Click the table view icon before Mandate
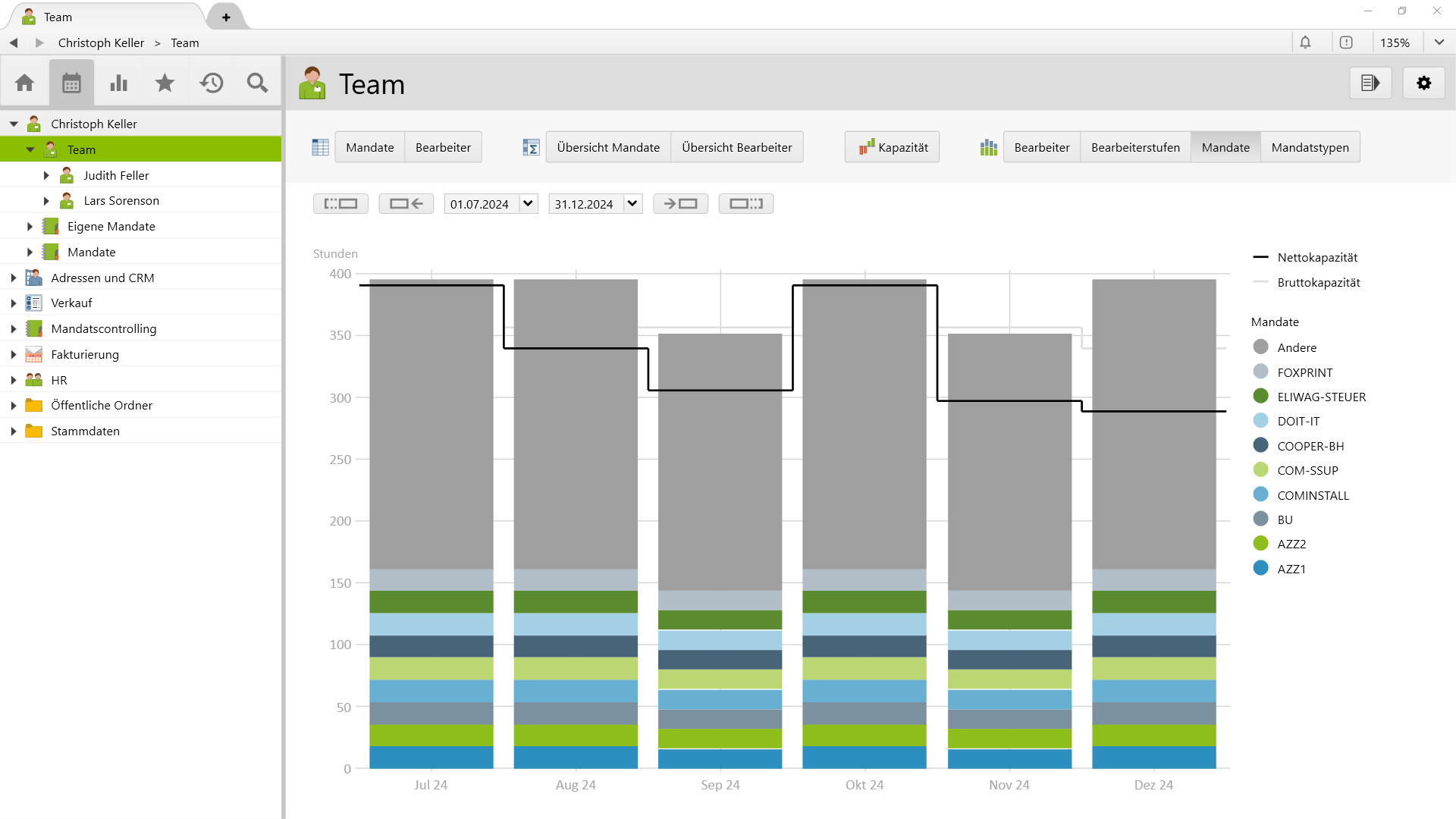Viewport: 1456px width, 819px height. [x=320, y=146]
